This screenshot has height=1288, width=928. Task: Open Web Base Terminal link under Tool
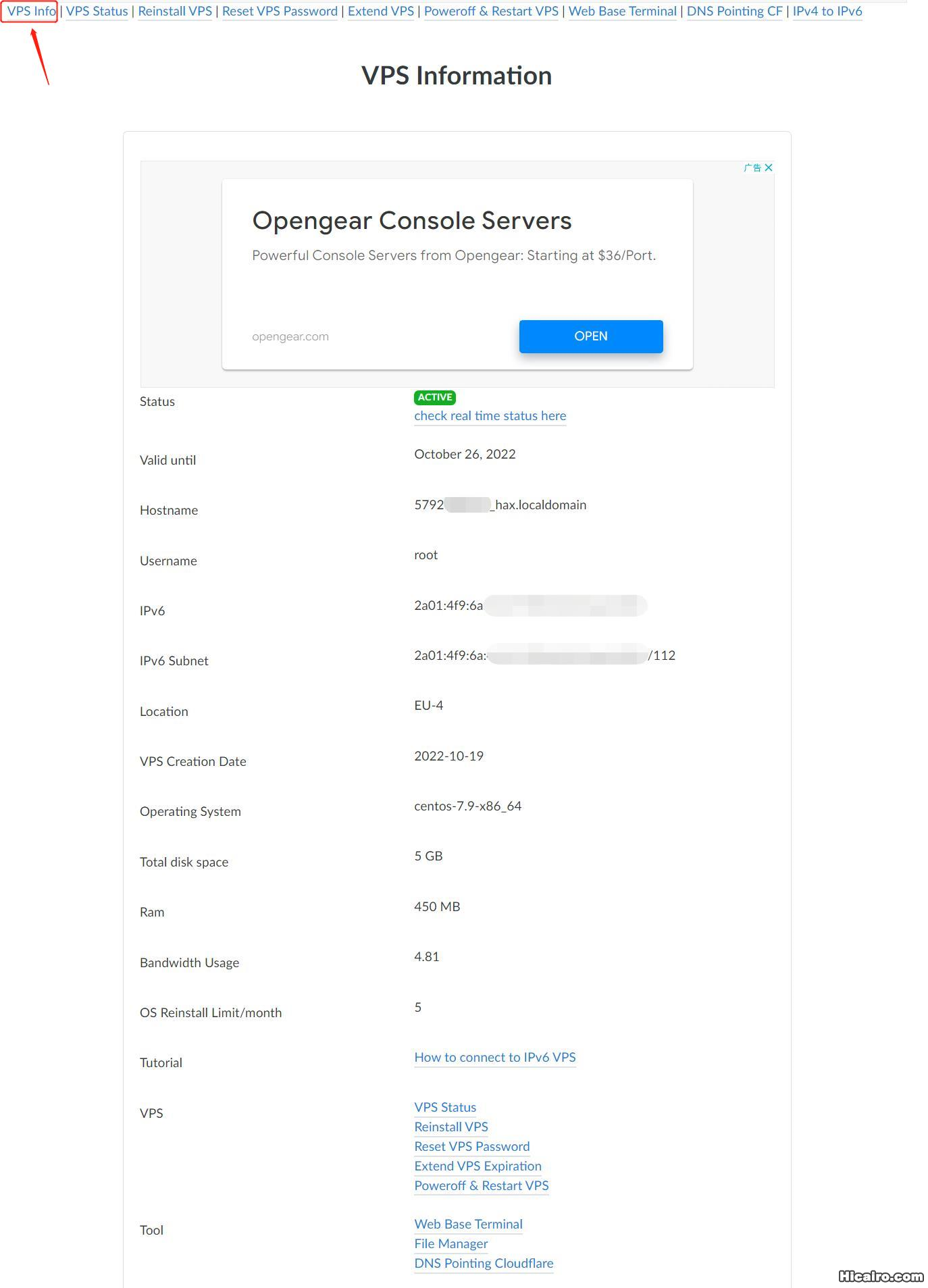click(468, 1225)
